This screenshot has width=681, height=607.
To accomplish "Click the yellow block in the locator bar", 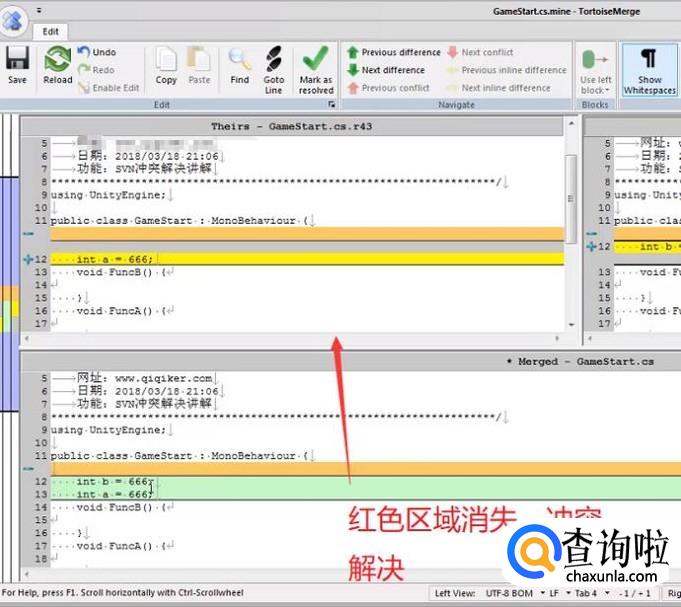I will point(13,309).
